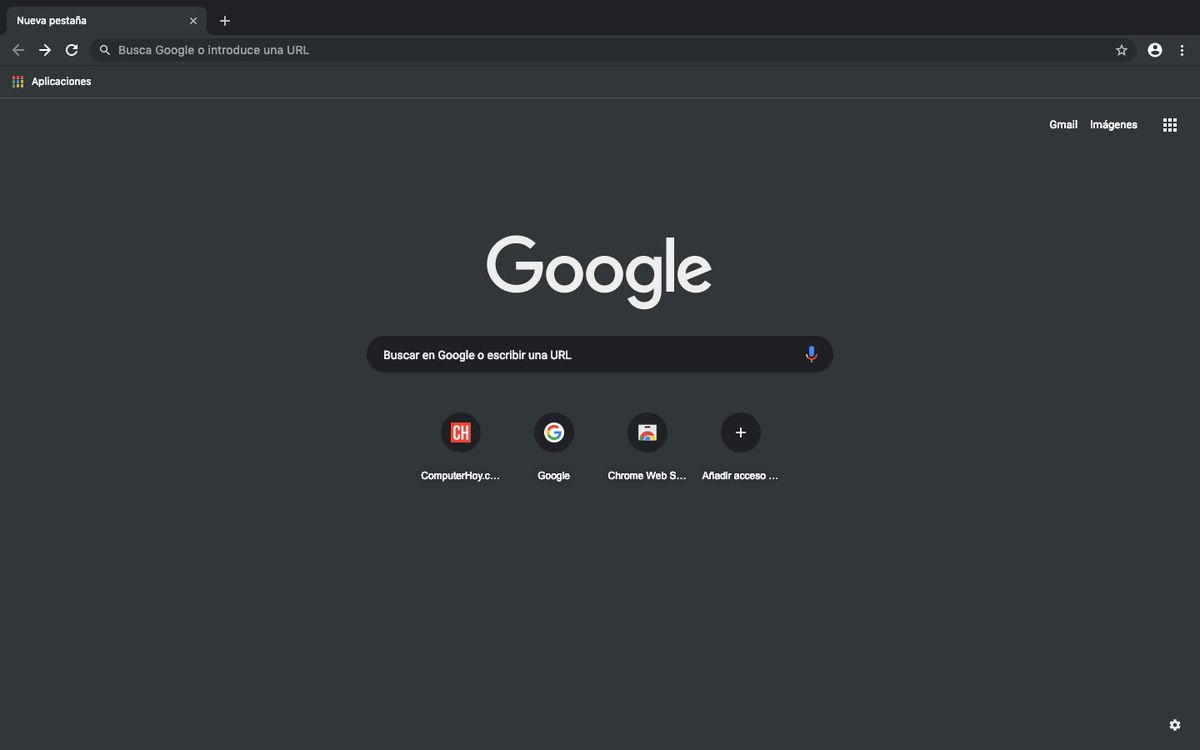Viewport: 1200px width, 750px height.
Task: Open the Chrome Web Store shortcut
Action: coord(647,433)
